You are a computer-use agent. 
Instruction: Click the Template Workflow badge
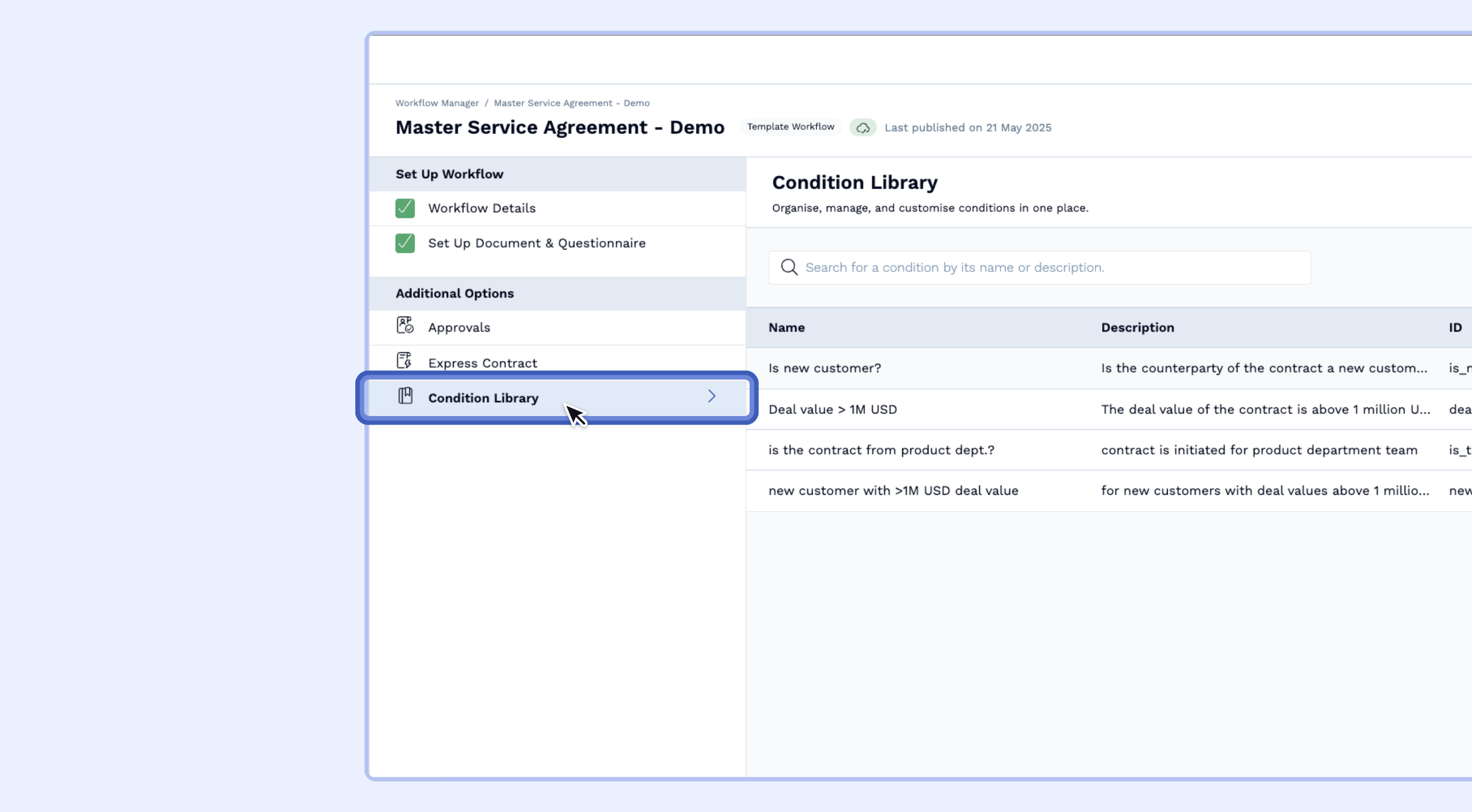coord(791,126)
